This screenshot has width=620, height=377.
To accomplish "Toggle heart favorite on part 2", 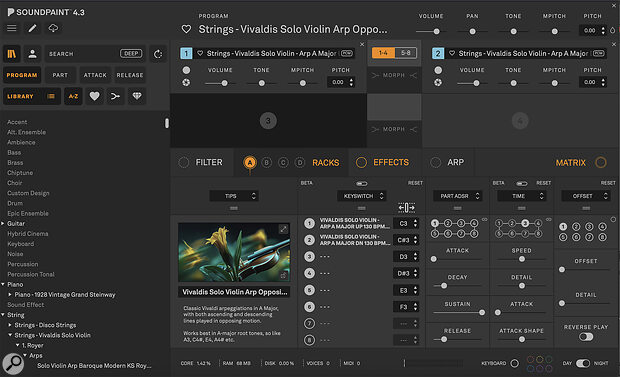I will 452,53.
